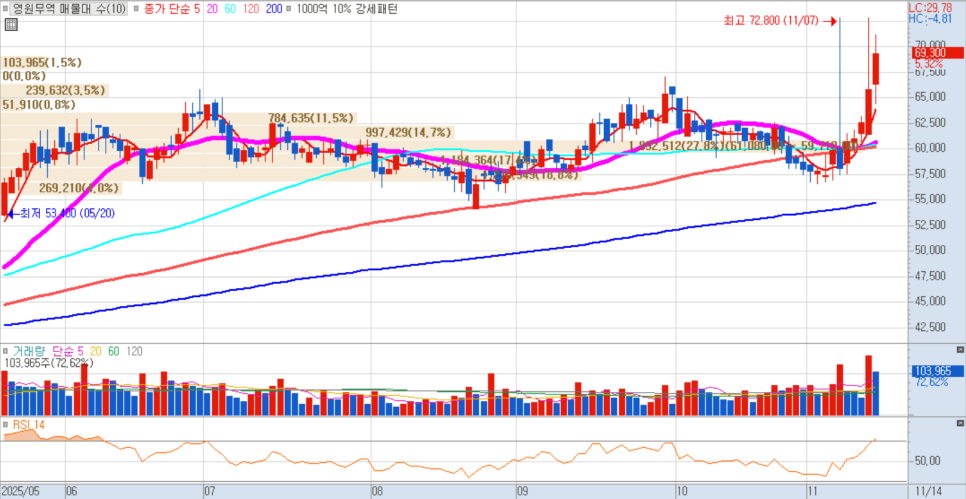Open the grid layout icon below chart title
The width and height of the screenshot is (966, 499).
click(10, 25)
